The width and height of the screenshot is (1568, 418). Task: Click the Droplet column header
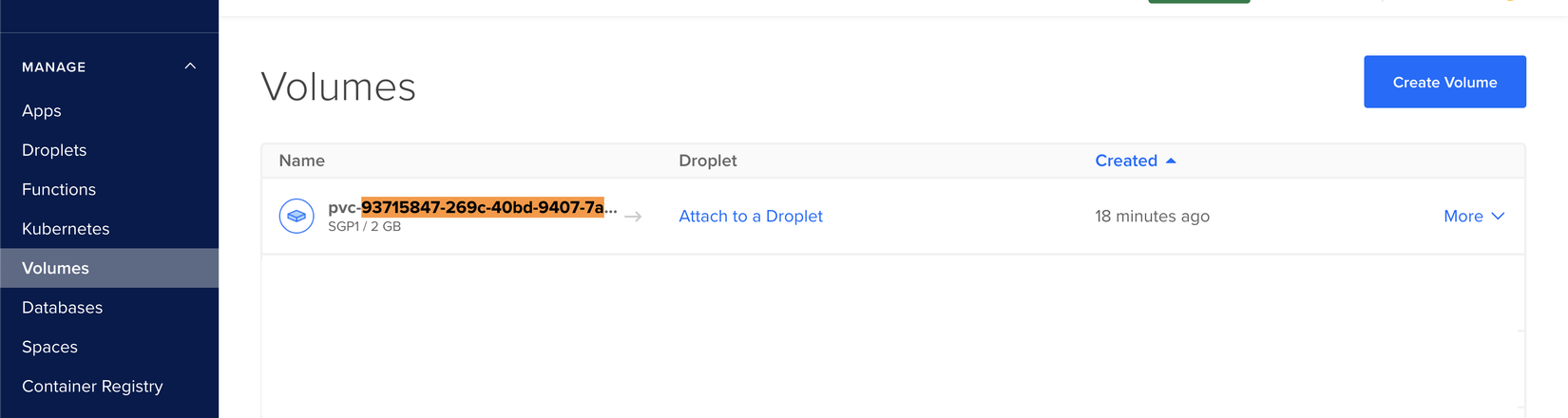coord(708,161)
